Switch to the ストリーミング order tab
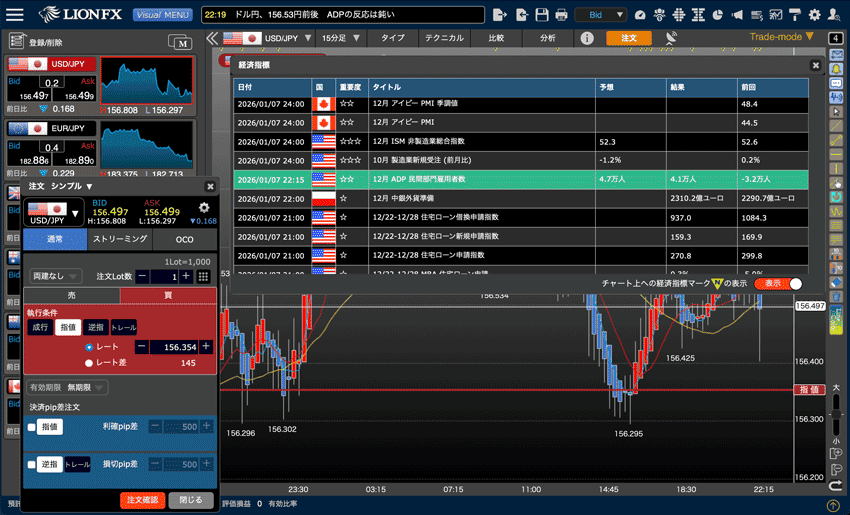Screen dimensions: 850x515 (x=120, y=240)
